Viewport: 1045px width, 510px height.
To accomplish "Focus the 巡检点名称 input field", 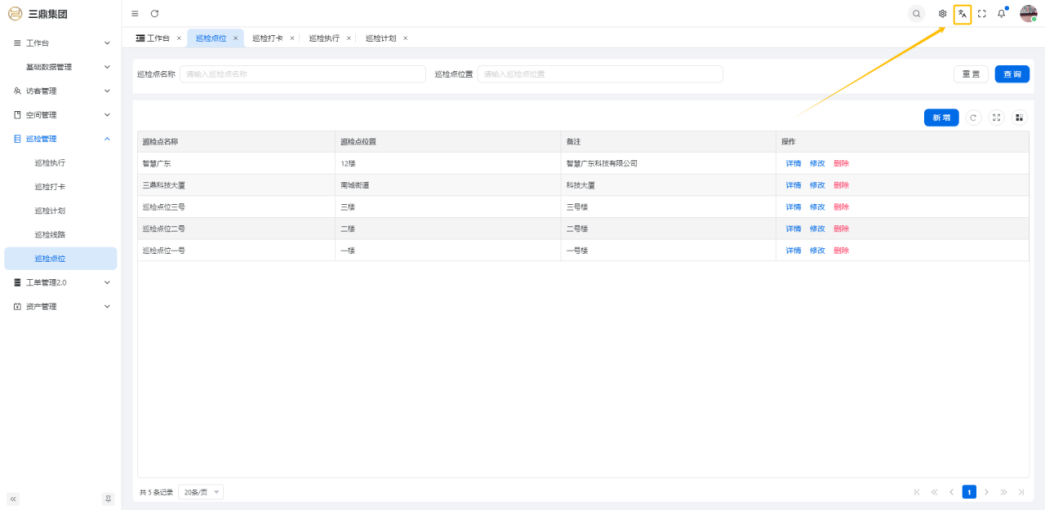I will click(x=302, y=74).
